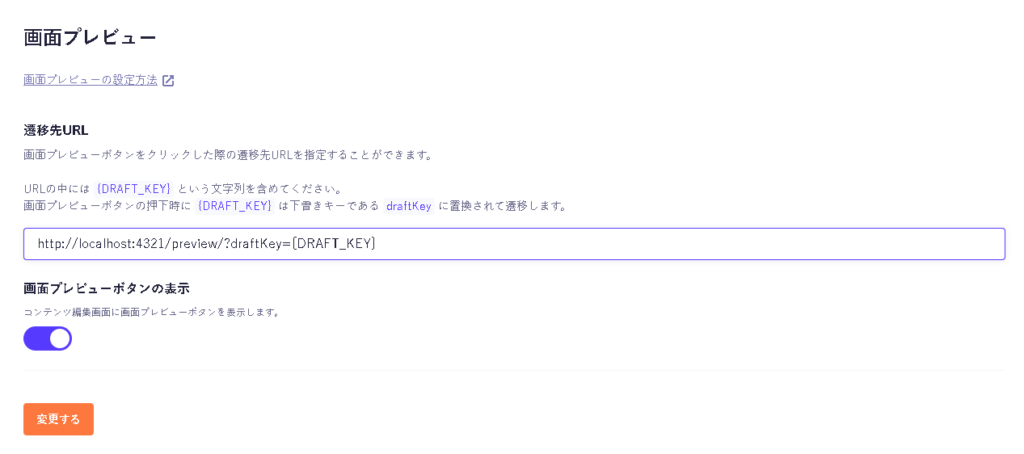The width and height of the screenshot is (1024, 454).
Task: Click the URLの中には text
Action: click(56, 189)
